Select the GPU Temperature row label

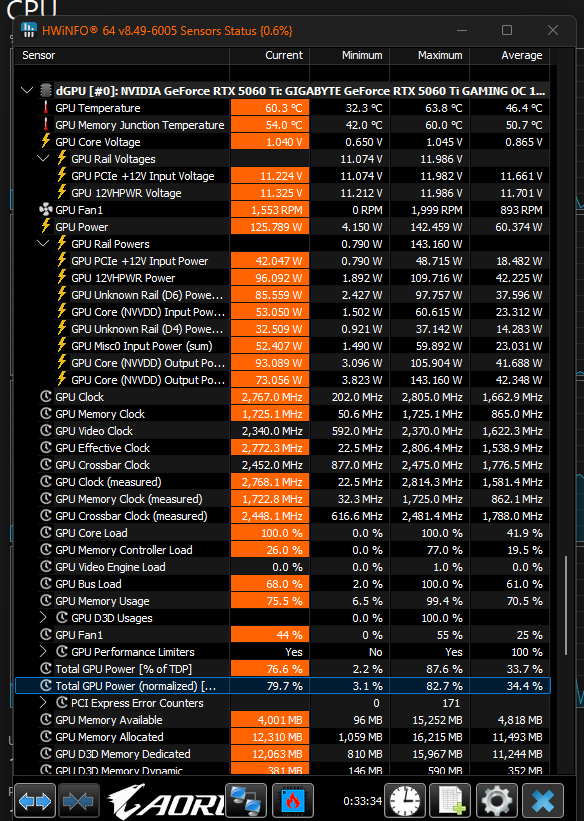(x=98, y=108)
